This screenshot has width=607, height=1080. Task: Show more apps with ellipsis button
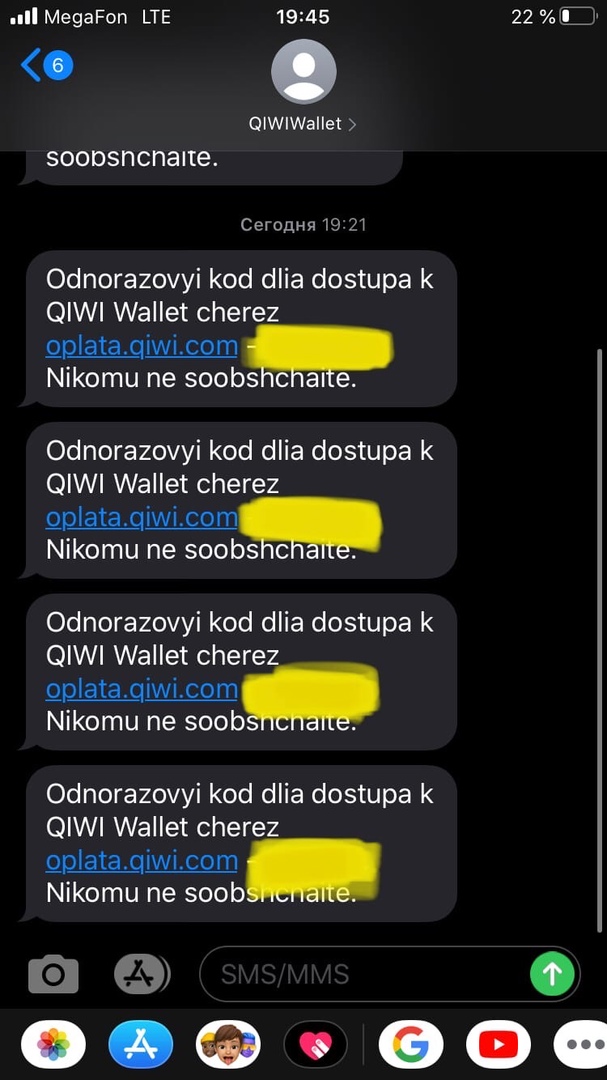click(x=582, y=1044)
